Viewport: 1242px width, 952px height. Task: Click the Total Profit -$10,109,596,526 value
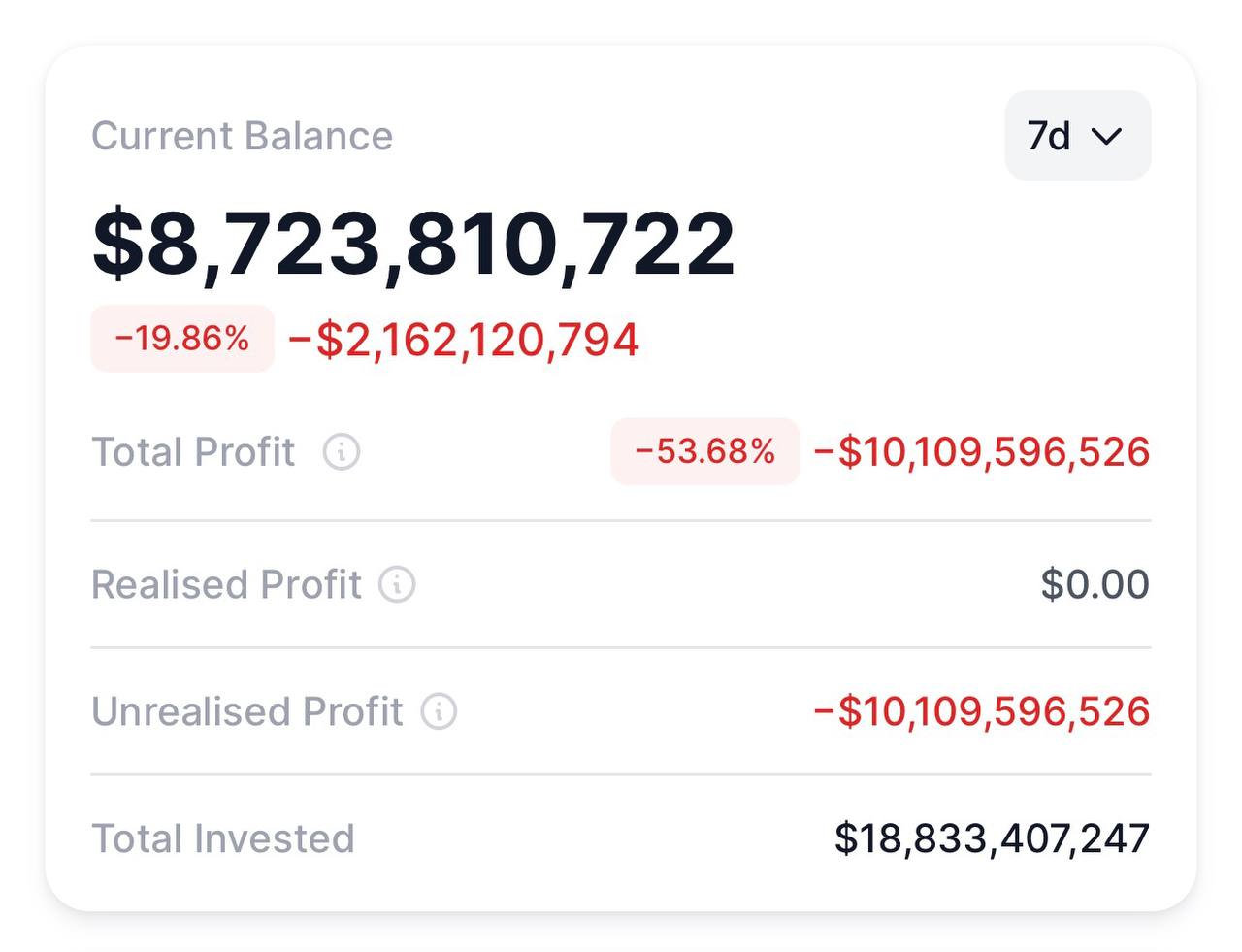(x=982, y=452)
